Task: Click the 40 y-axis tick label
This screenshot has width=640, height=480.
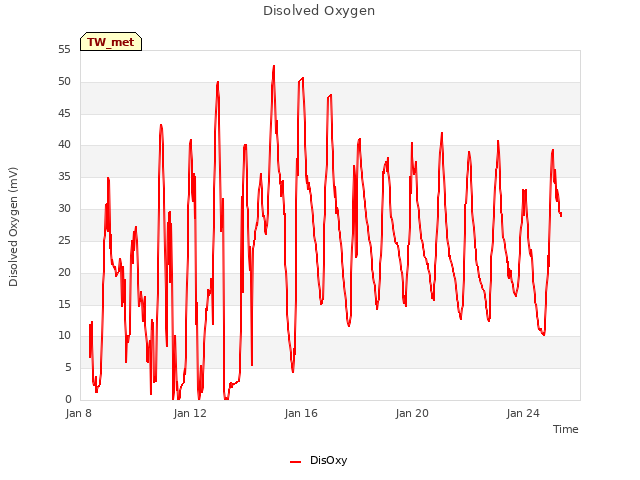Action: [x=64, y=144]
